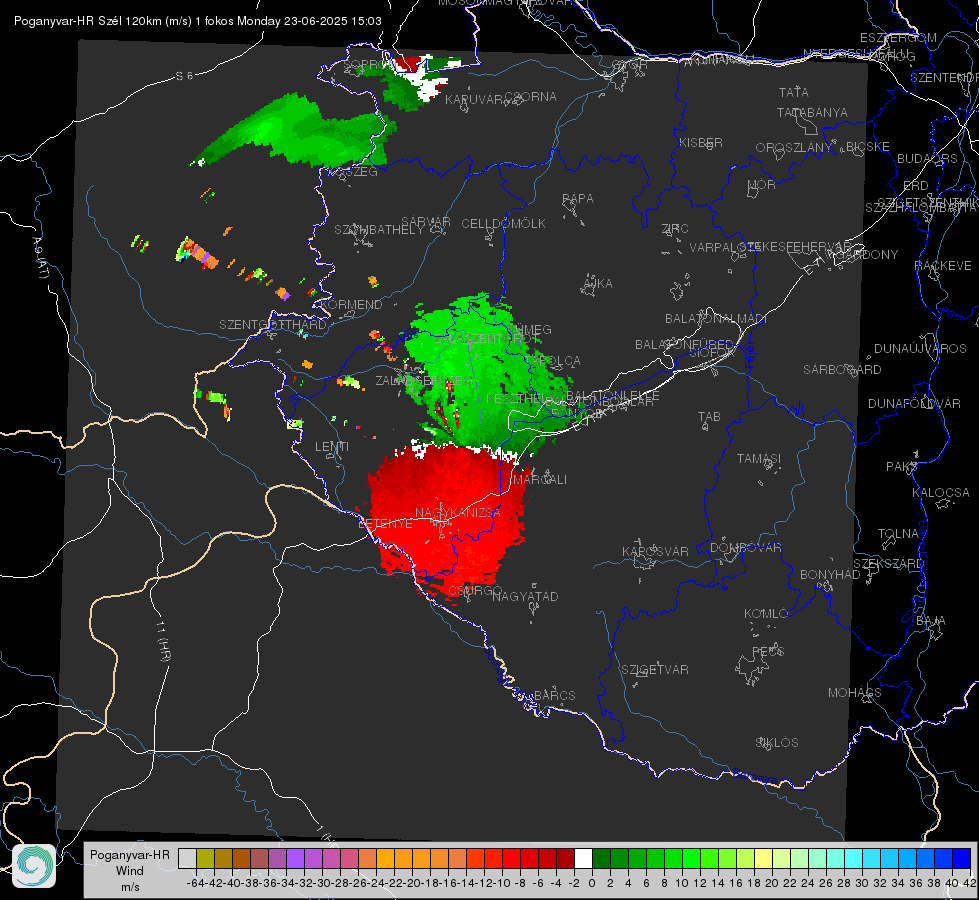Click the DOMBOVAR town label
The width and height of the screenshot is (979, 900).
(x=745, y=548)
